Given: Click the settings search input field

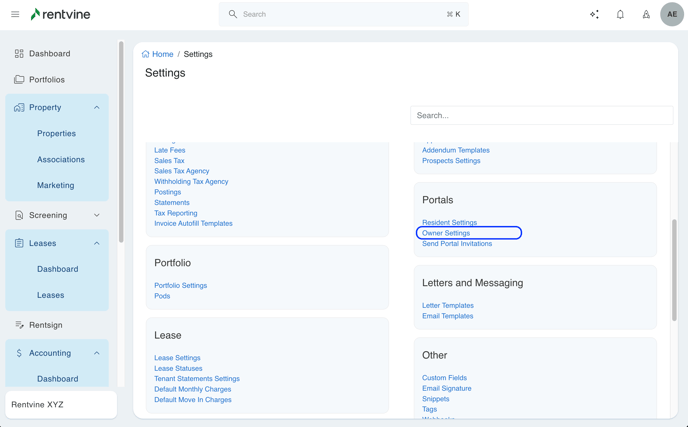Looking at the screenshot, I should 541,115.
